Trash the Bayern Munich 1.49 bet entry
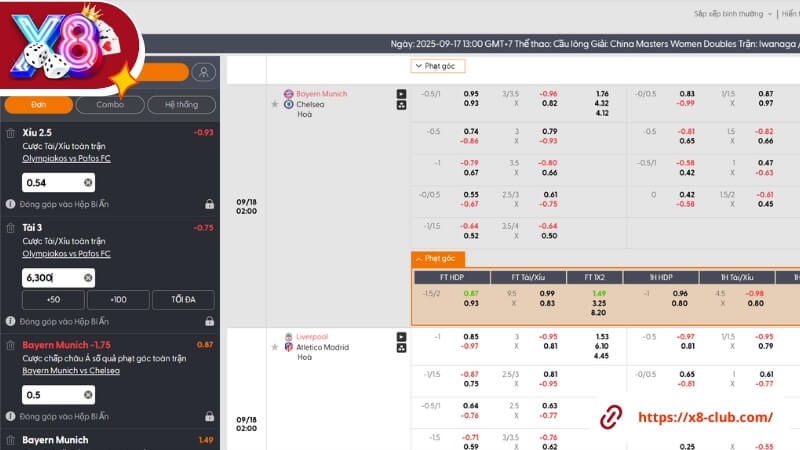This screenshot has height=450, width=800. (x=10, y=440)
